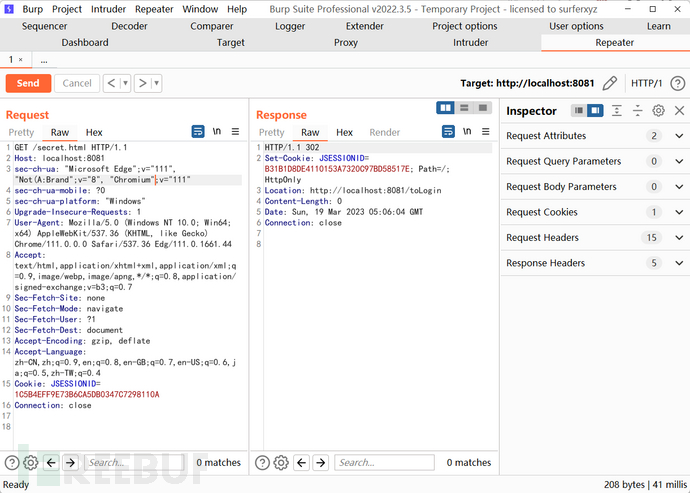Open the Project menu
The image size is (690, 493).
pyautogui.click(x=66, y=9)
